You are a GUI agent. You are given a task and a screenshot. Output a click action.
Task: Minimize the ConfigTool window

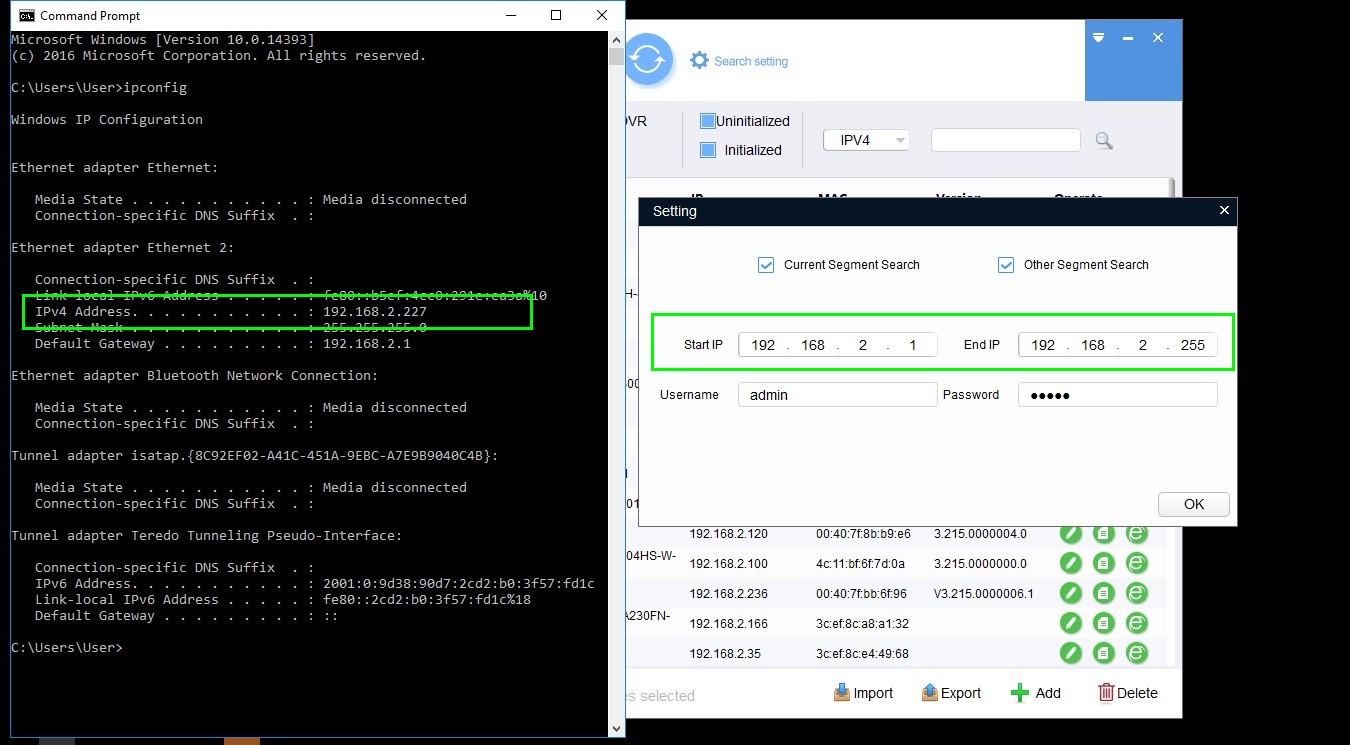point(1128,38)
